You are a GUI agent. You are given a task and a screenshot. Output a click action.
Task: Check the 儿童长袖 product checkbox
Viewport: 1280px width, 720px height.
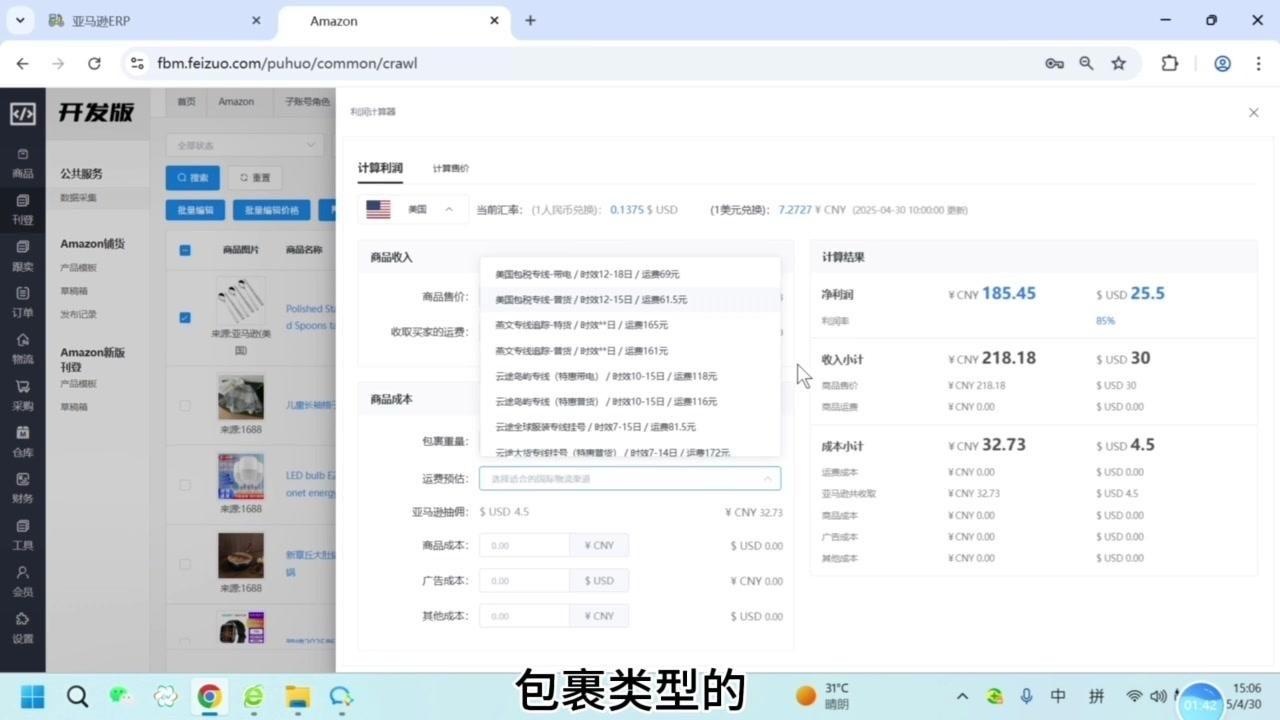click(185, 405)
